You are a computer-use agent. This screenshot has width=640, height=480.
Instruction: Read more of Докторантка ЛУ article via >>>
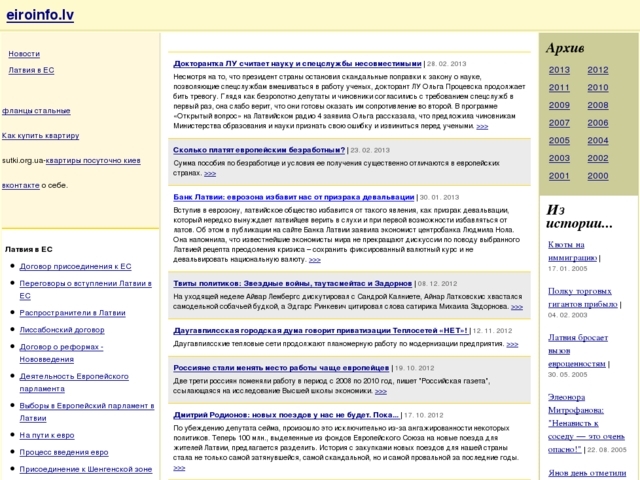(x=482, y=126)
